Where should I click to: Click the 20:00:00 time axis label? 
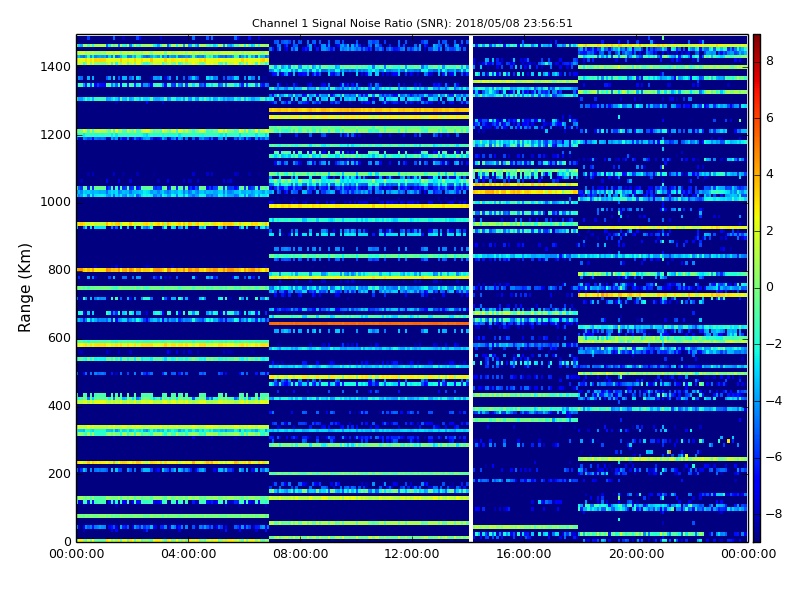[x=636, y=554]
